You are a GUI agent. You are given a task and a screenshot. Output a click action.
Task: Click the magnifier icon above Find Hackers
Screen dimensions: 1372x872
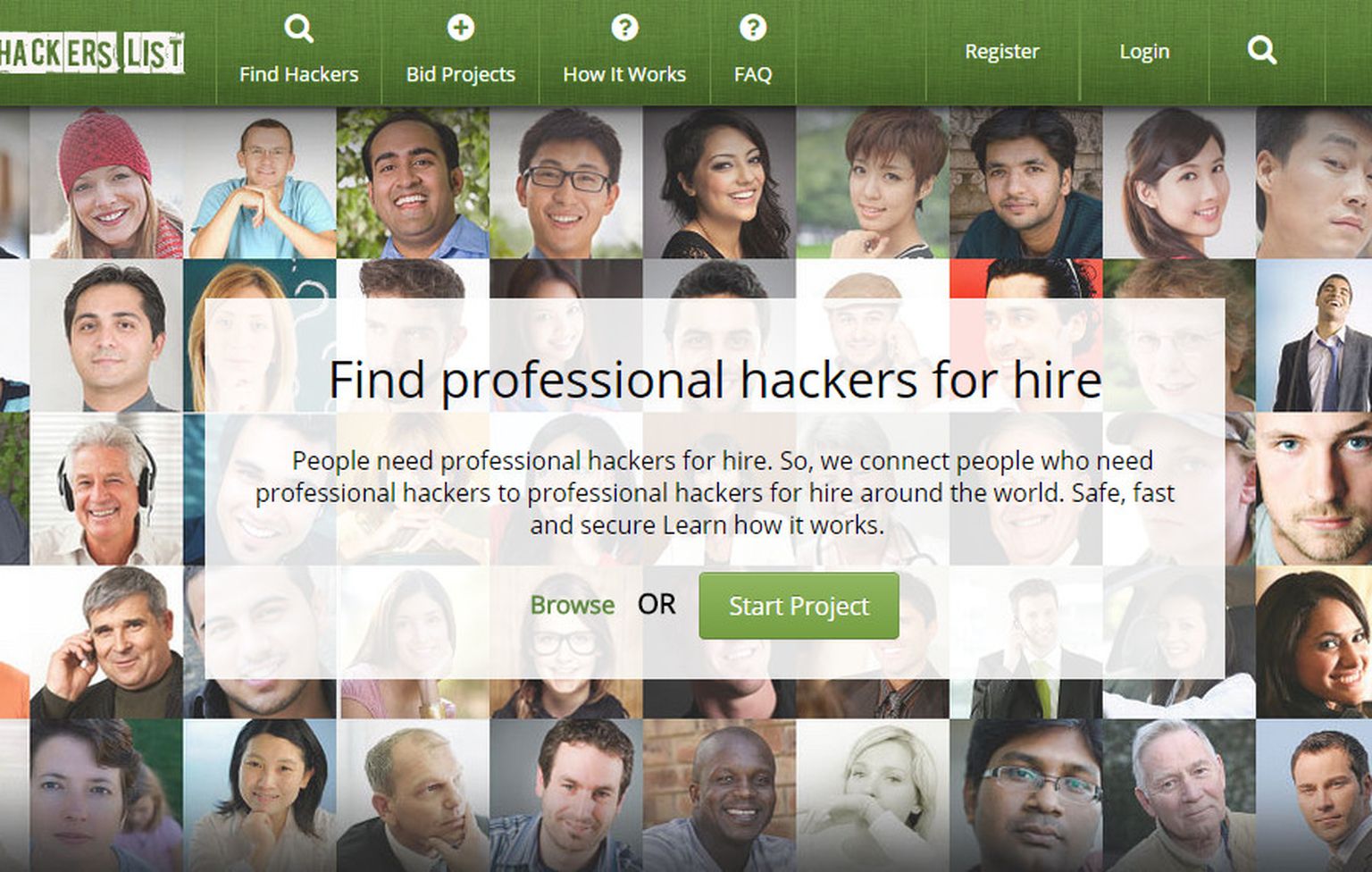click(298, 29)
